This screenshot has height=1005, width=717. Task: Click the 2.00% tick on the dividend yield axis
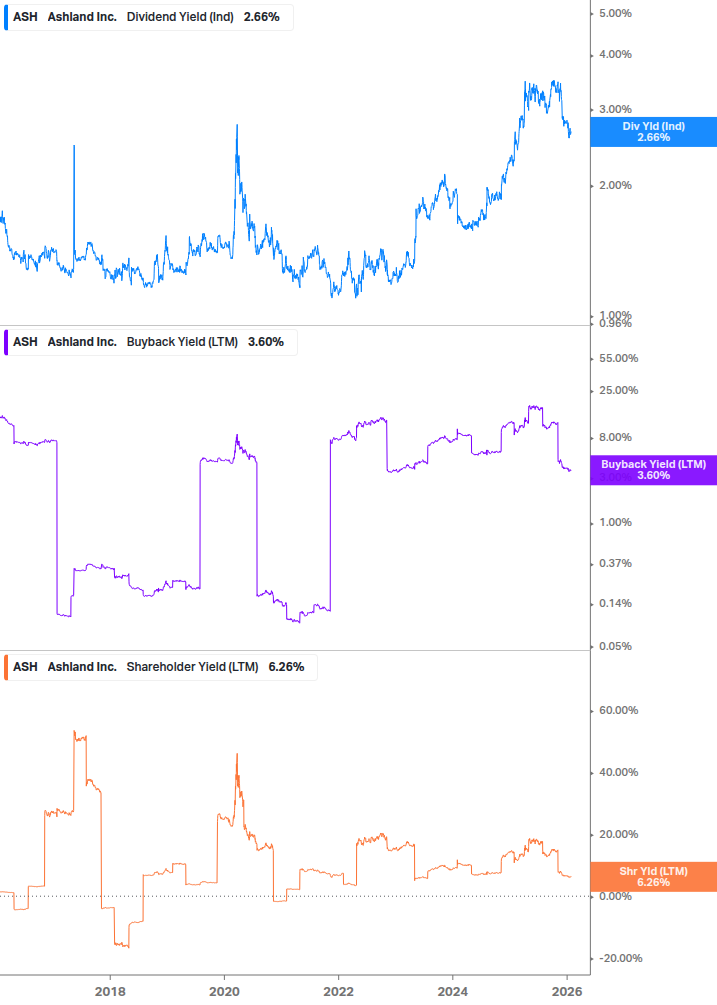pos(615,185)
